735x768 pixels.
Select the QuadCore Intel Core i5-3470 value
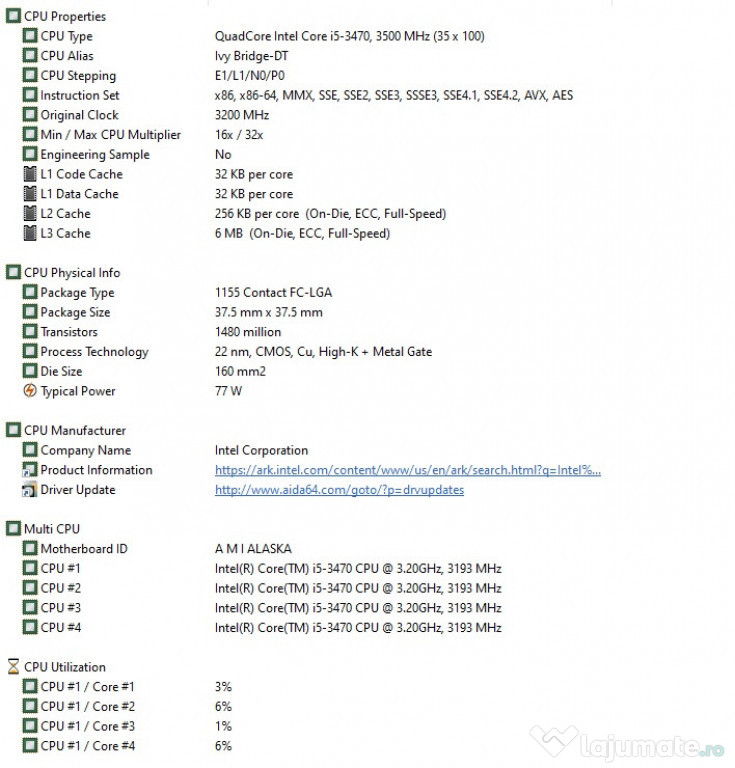pyautogui.click(x=349, y=36)
